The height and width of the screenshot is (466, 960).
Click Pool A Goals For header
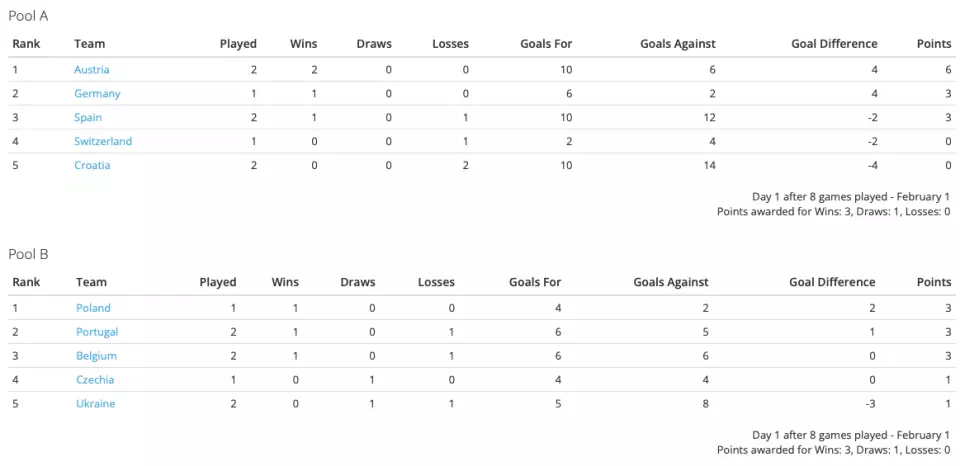click(x=548, y=44)
